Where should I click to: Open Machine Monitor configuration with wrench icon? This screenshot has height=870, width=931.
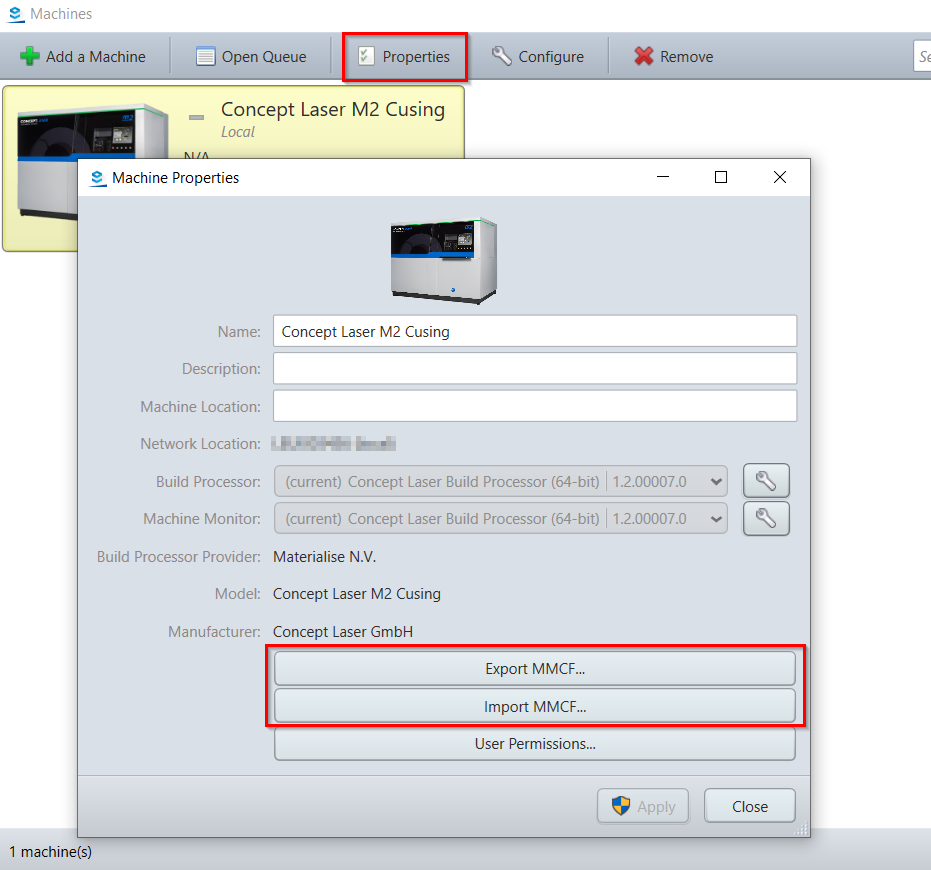coord(766,518)
